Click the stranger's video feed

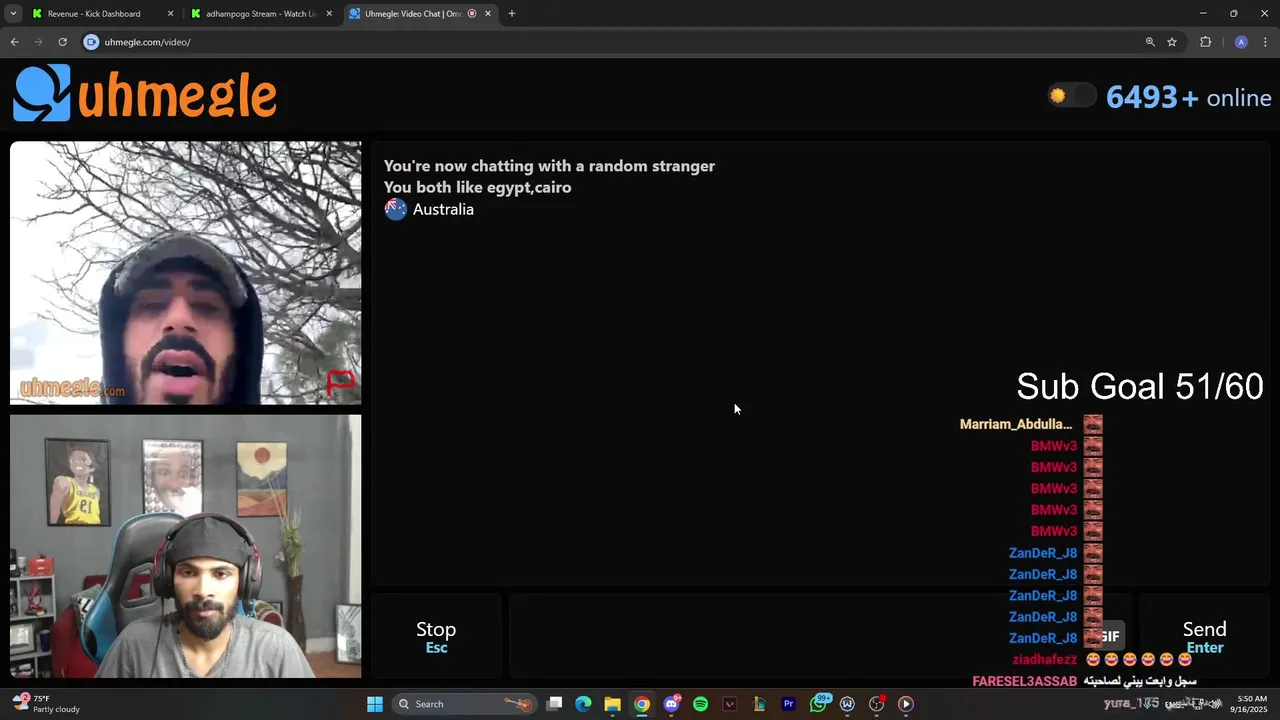pos(186,273)
